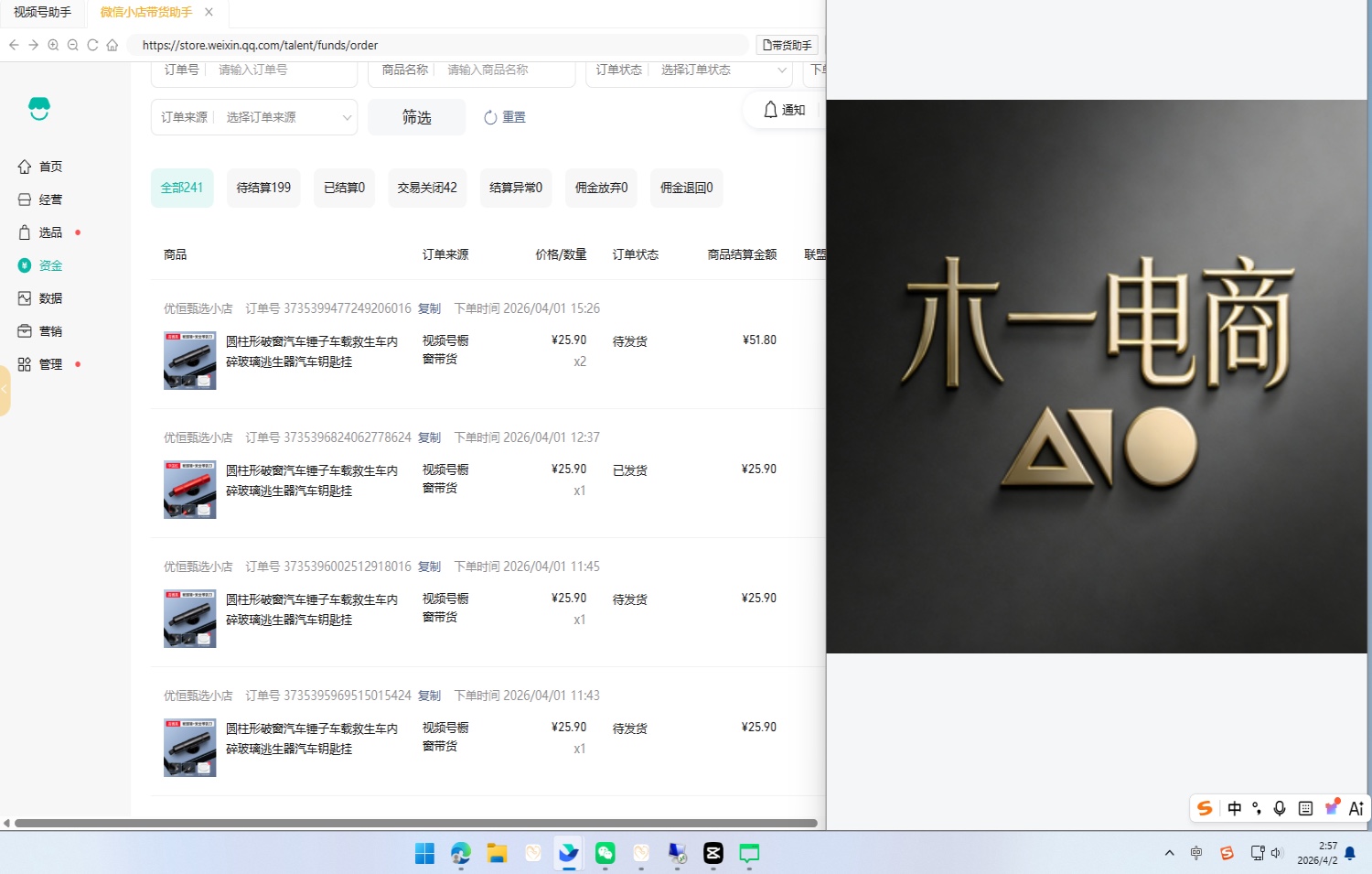Image resolution: width=1372 pixels, height=874 pixels.
Task: Click the 通知 notification bell
Action: [783, 110]
